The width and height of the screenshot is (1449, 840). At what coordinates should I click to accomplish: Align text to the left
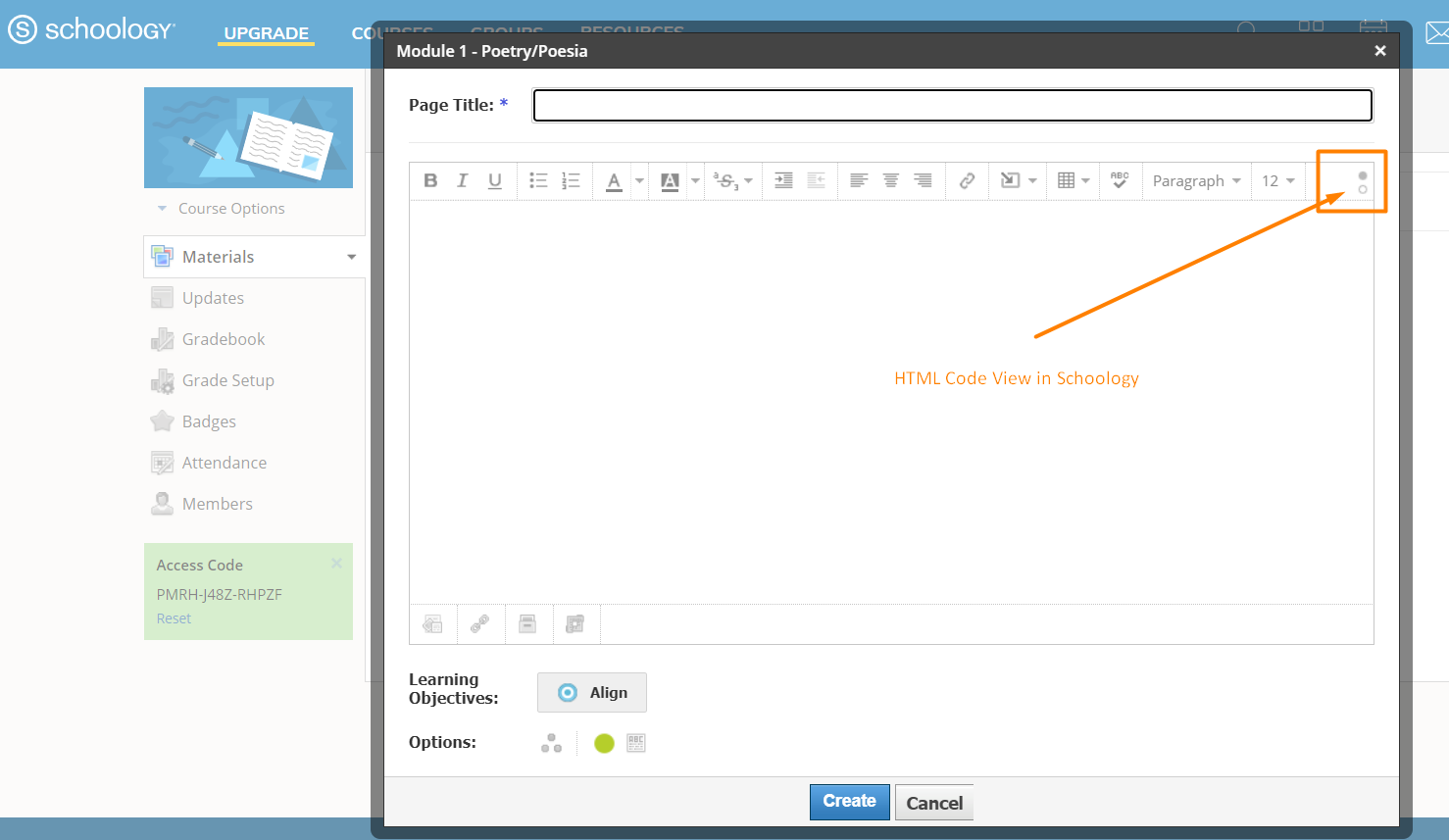(859, 180)
